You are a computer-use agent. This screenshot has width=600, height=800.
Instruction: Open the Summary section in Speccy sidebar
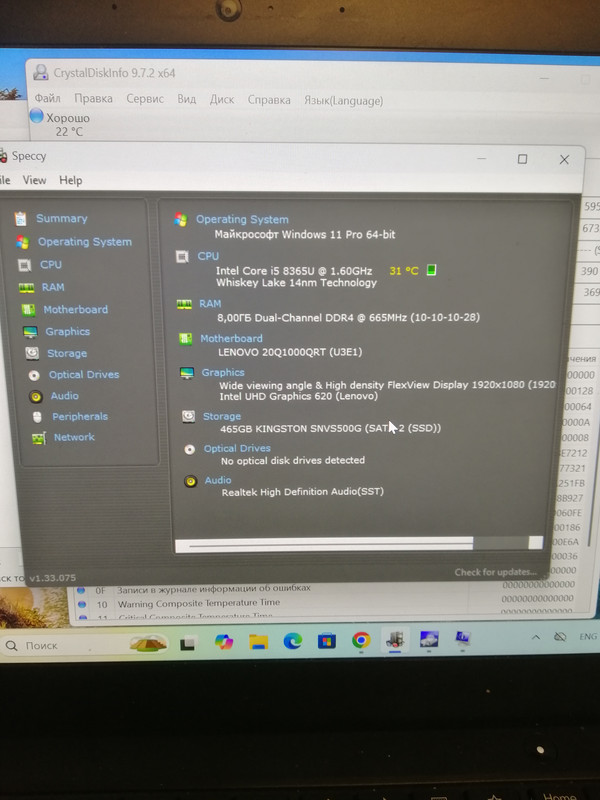pyautogui.click(x=61, y=218)
